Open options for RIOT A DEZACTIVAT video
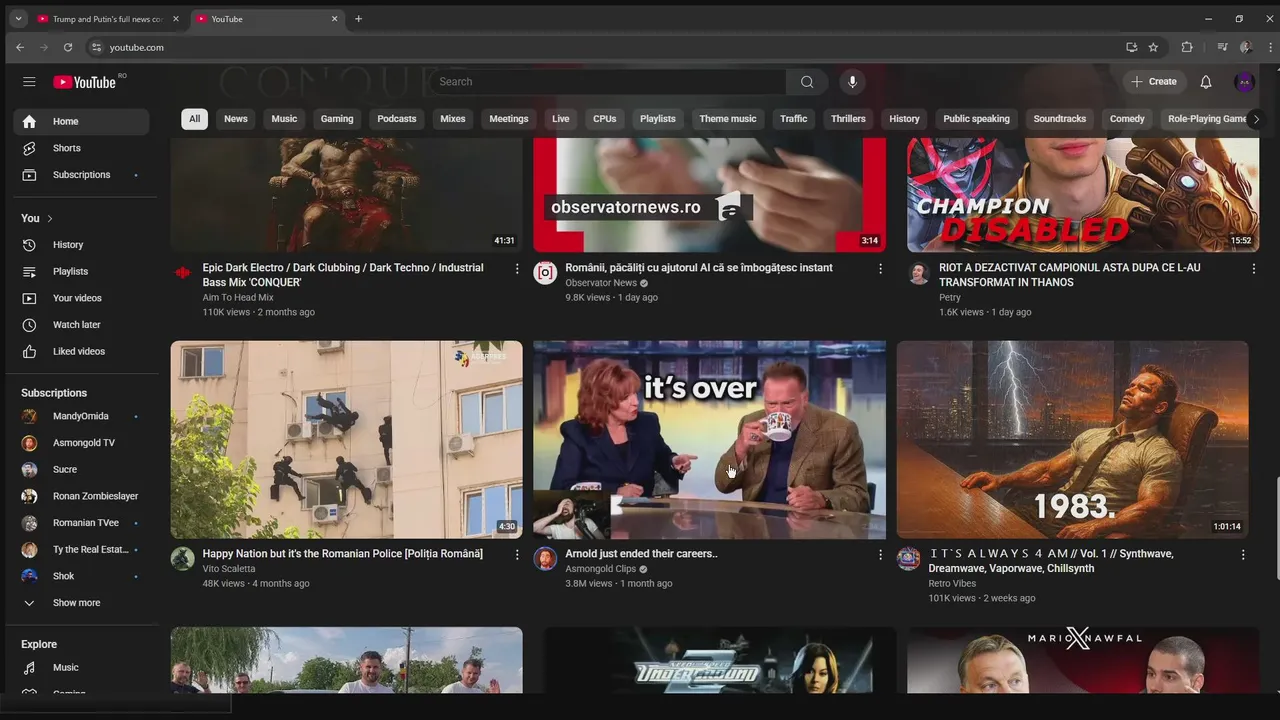Screen dimensions: 1280x720 click(x=1253, y=269)
